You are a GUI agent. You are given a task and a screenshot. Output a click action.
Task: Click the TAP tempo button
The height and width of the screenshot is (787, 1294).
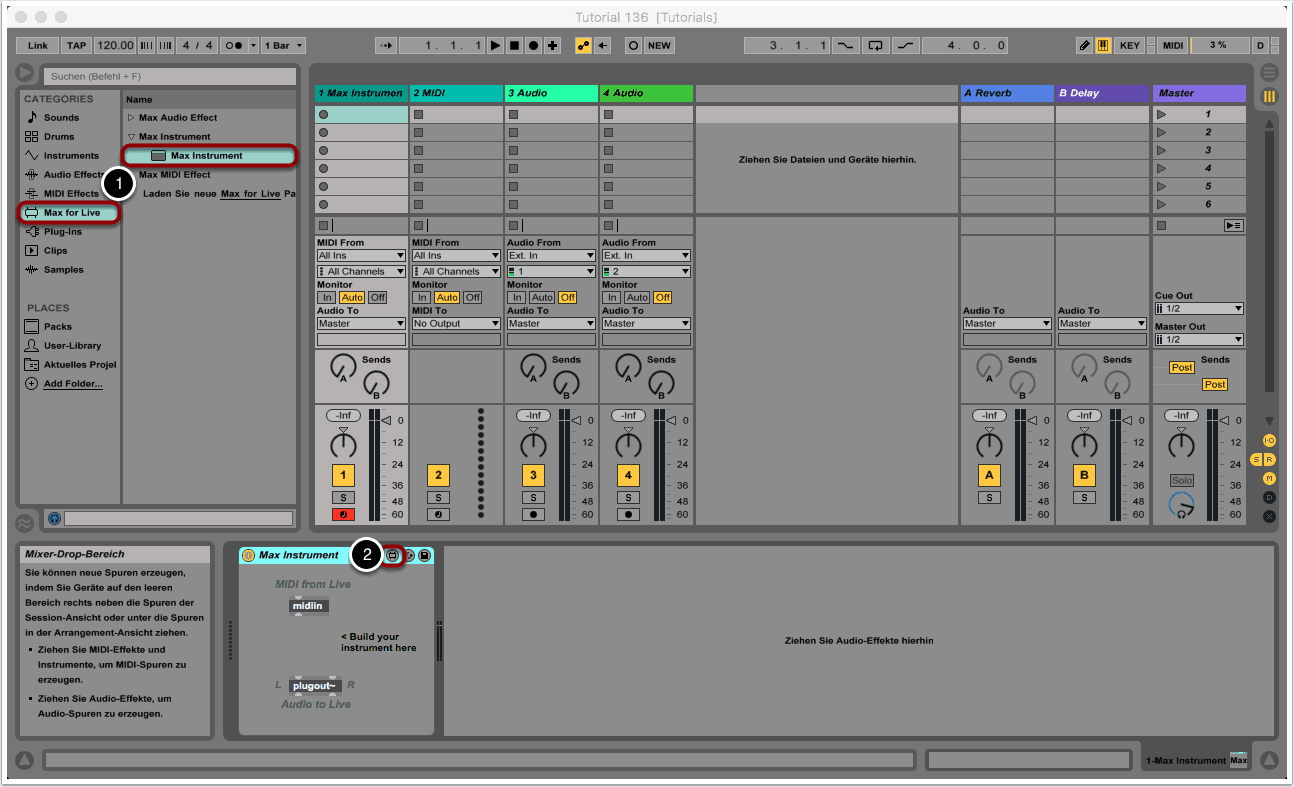click(x=76, y=45)
